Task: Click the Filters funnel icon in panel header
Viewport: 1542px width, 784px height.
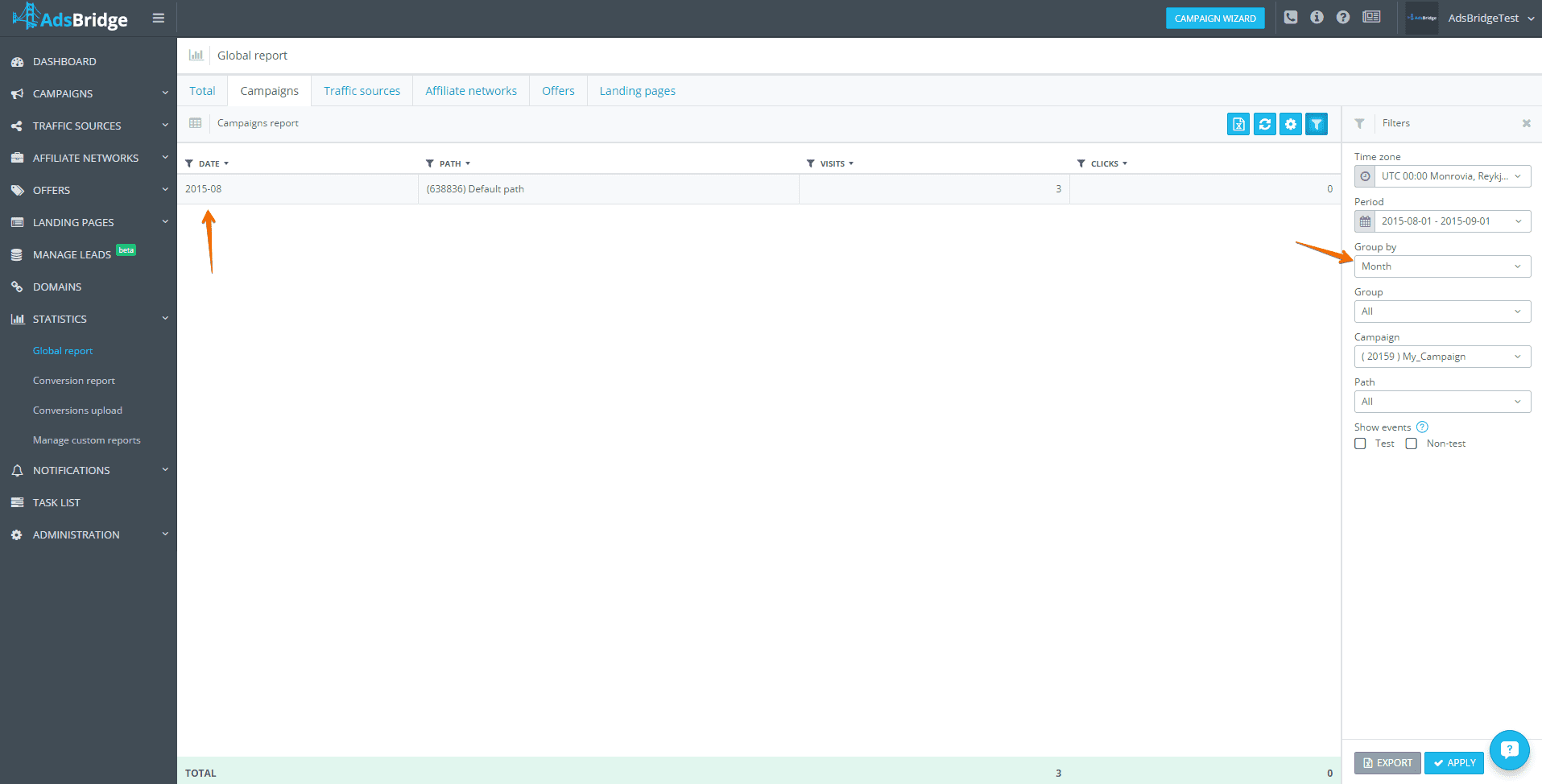Action: pos(1359,123)
